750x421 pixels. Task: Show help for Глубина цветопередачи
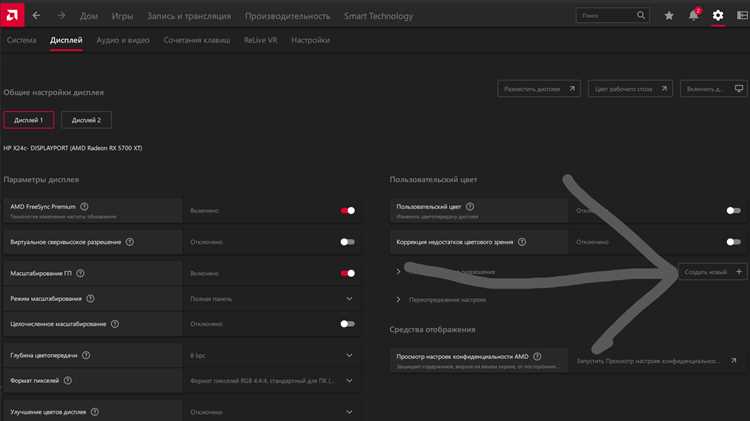86,355
